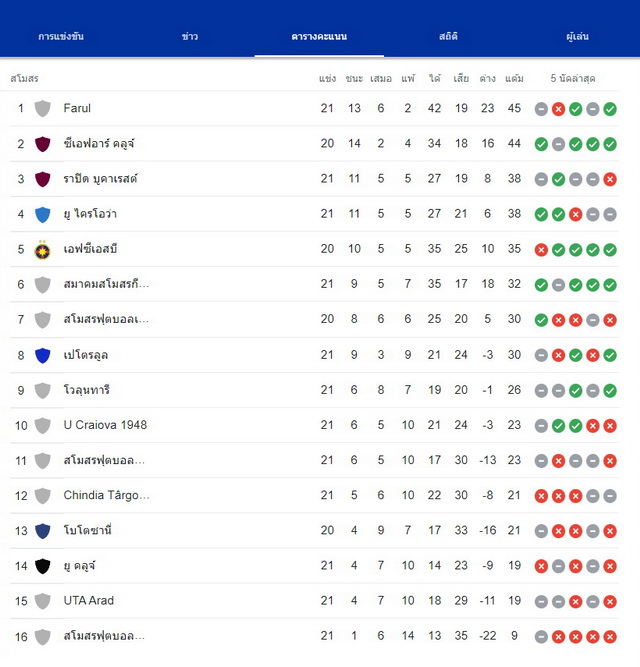Click the FCSB star crest logo
Viewport: 640px width, 667px height.
(43, 250)
